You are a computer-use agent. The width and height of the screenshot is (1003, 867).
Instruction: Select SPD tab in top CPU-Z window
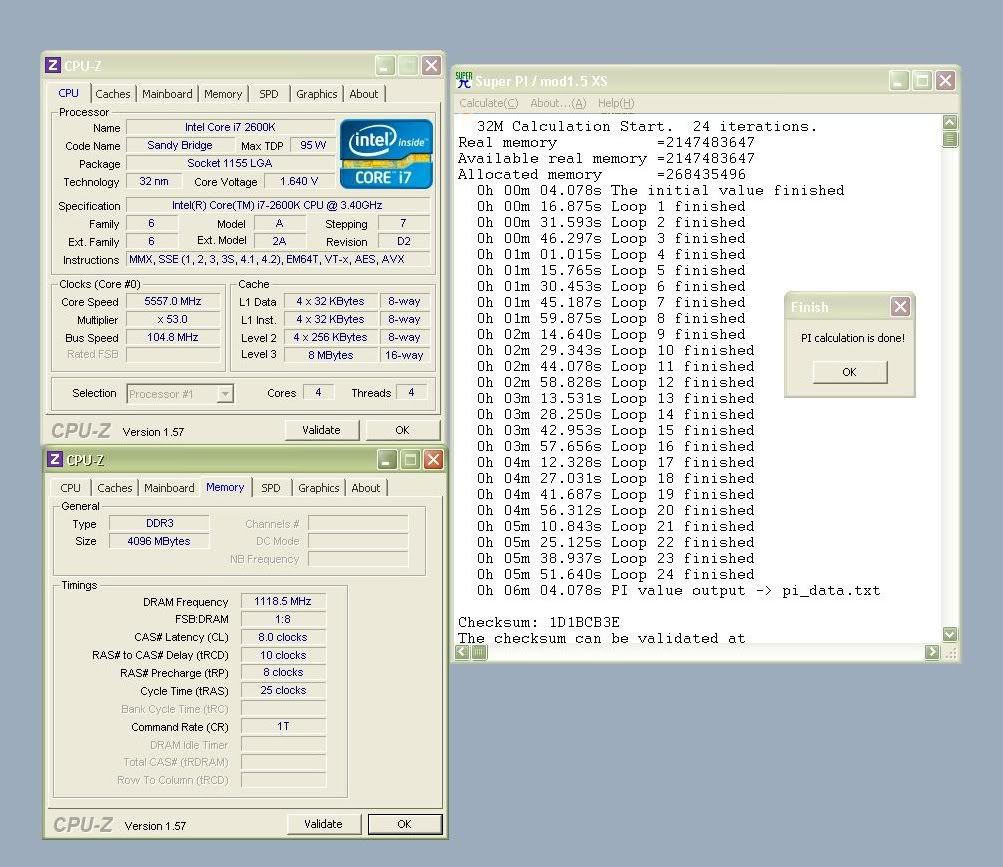coord(269,94)
